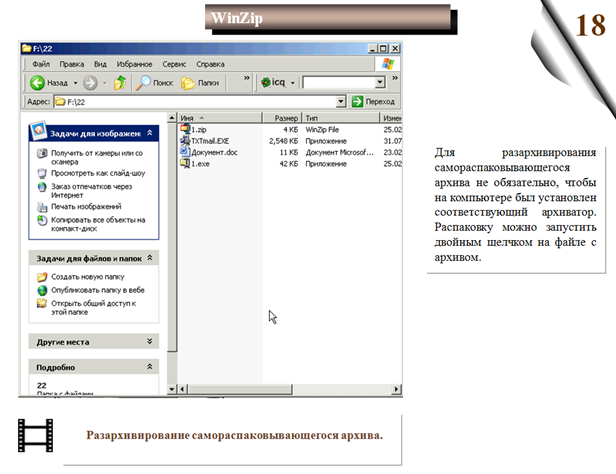Open the Справка menu
Image resolution: width=616 pixels, height=474 pixels.
(x=210, y=64)
